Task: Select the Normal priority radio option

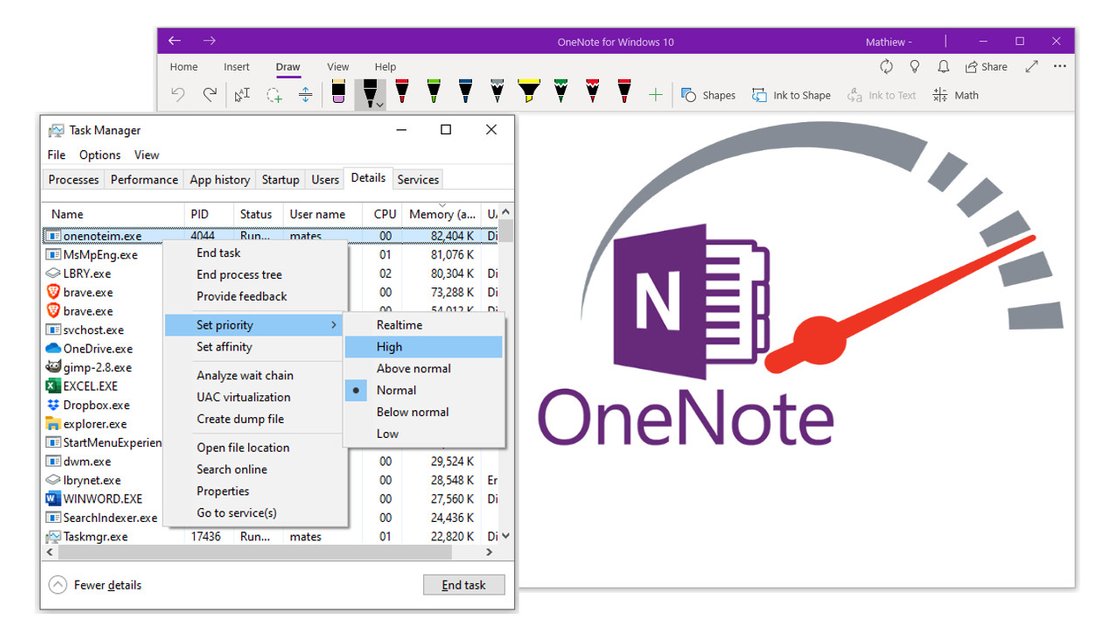Action: coord(400,390)
